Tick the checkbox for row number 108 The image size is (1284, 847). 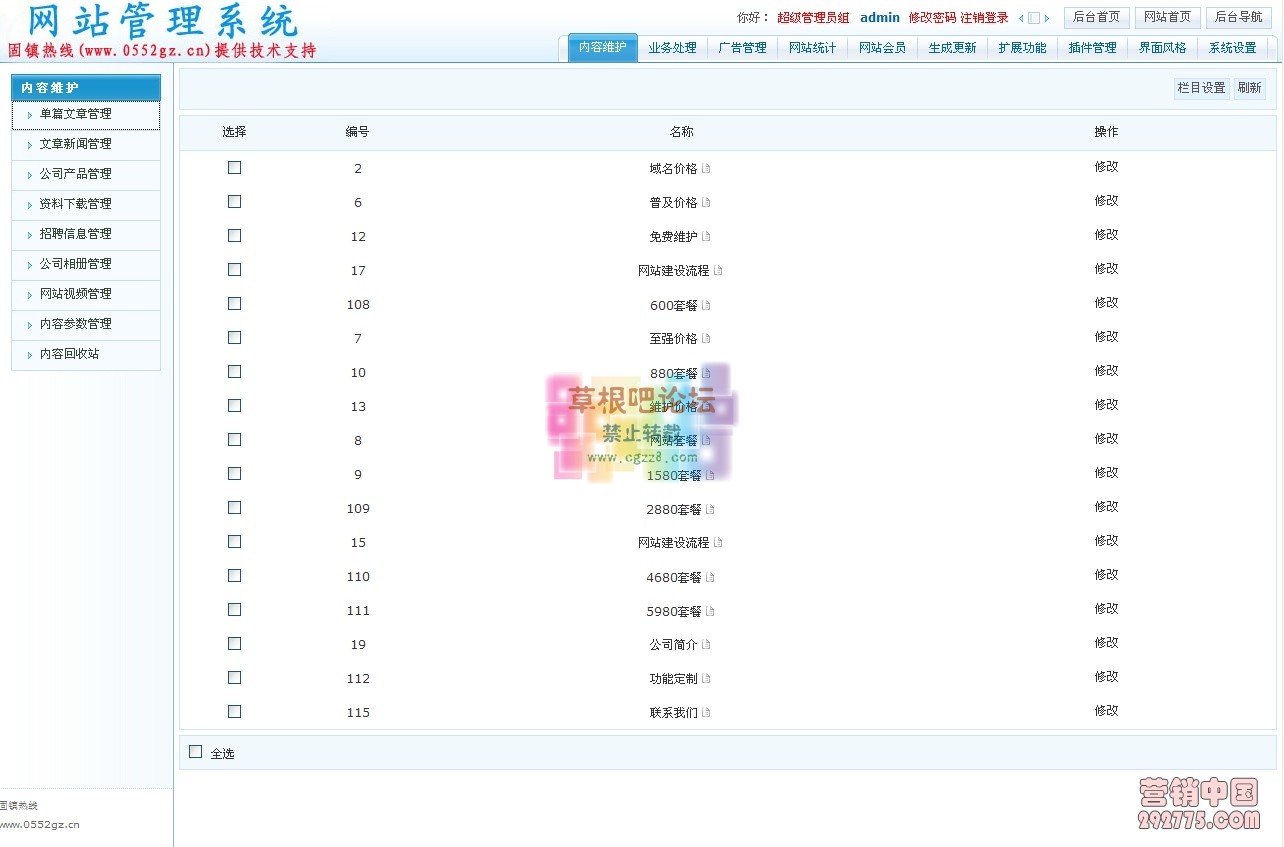pos(234,304)
